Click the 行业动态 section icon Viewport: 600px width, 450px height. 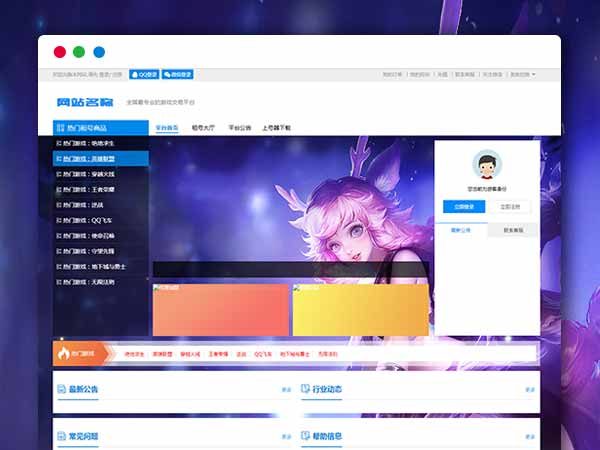pyautogui.click(x=305, y=389)
